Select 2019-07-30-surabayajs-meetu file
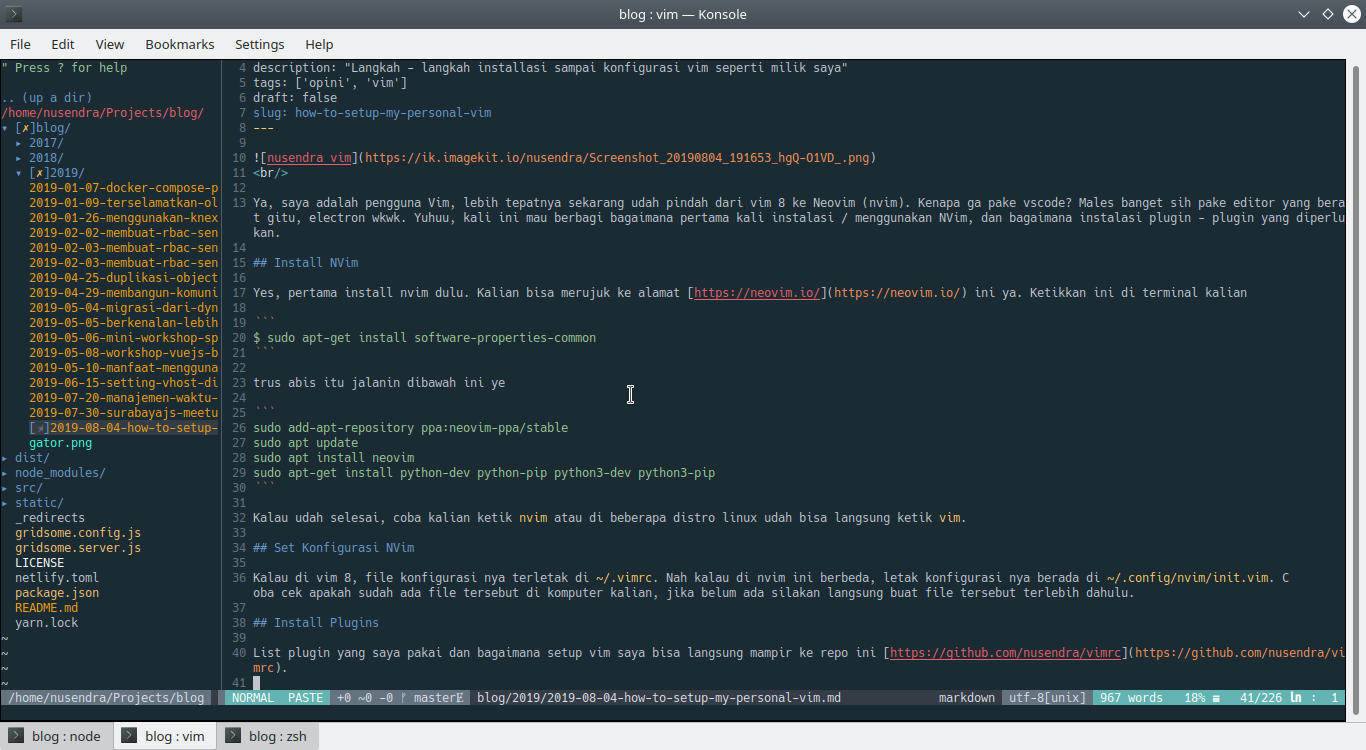The width and height of the screenshot is (1366, 750). [x=124, y=413]
